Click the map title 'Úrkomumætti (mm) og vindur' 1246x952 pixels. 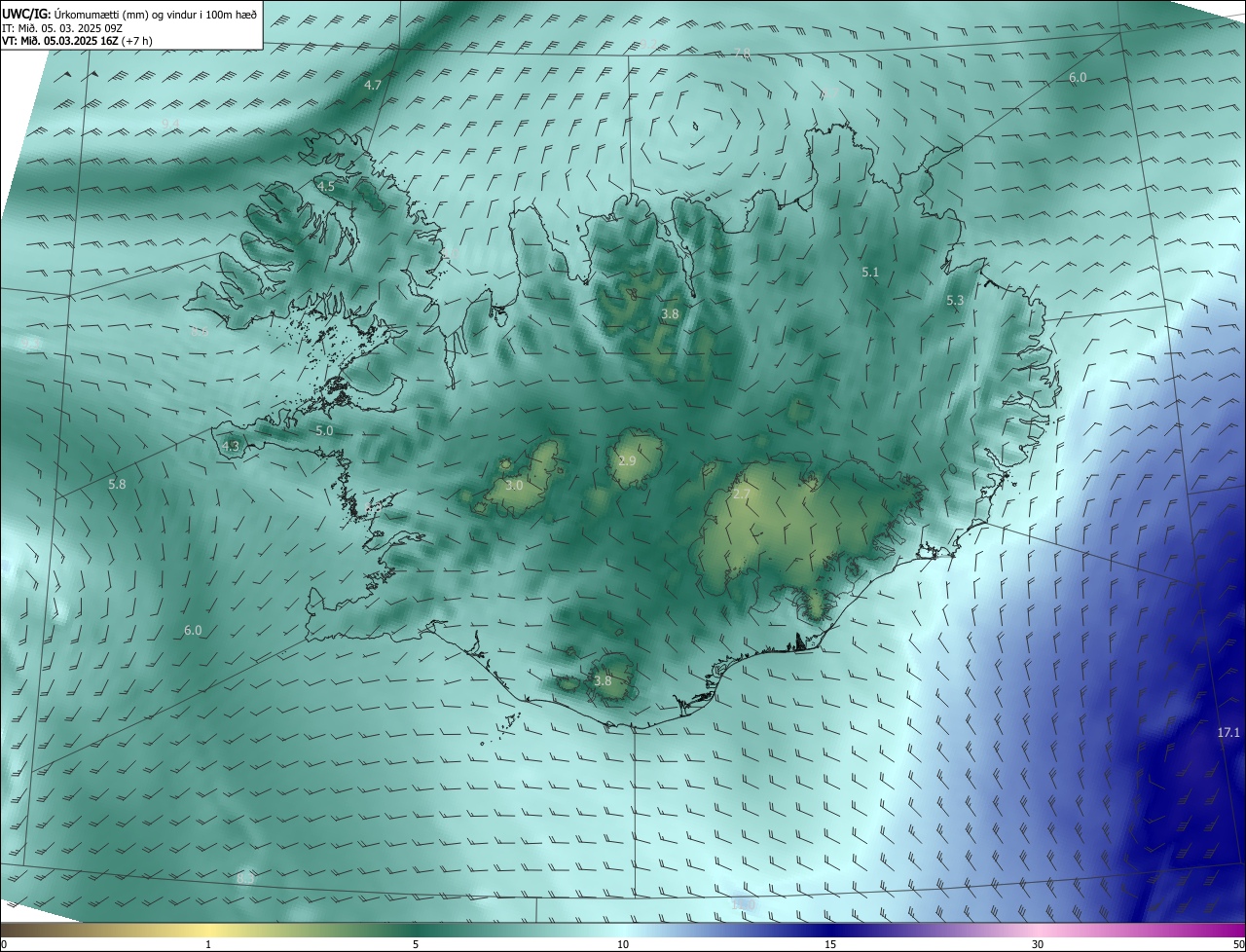click(x=128, y=14)
